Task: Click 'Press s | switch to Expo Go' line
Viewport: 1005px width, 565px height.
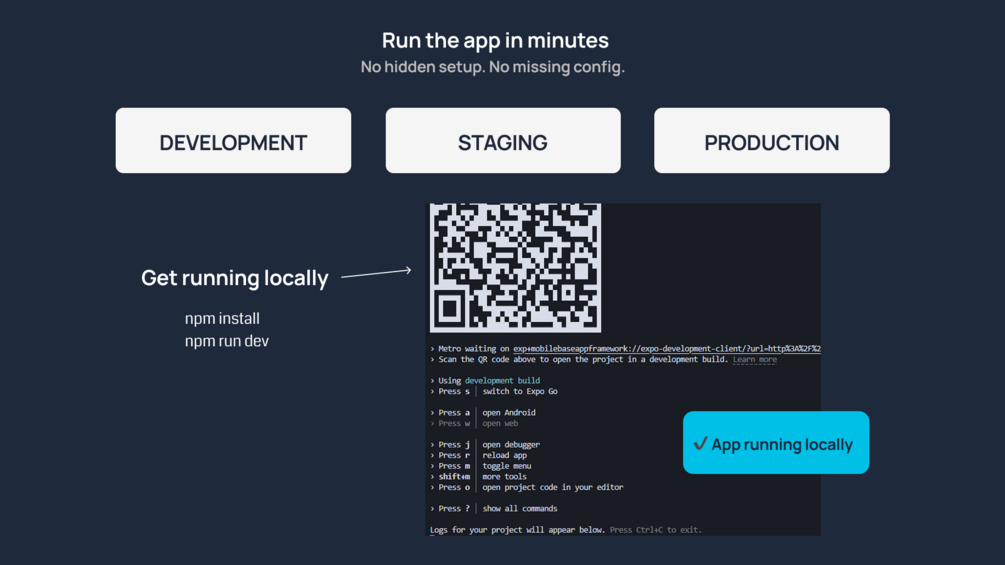Action: (x=494, y=391)
